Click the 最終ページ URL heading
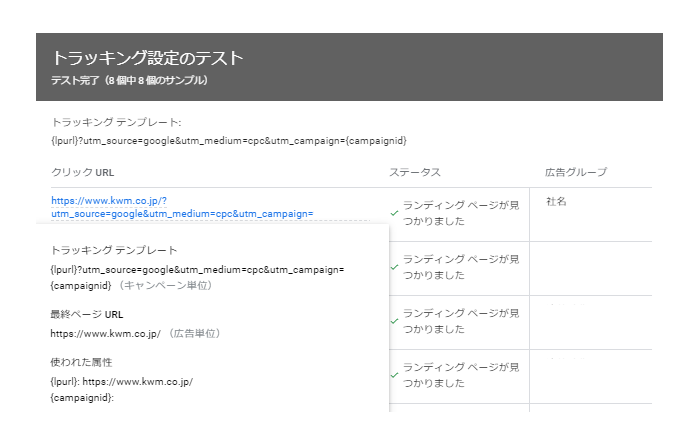 click(x=87, y=315)
